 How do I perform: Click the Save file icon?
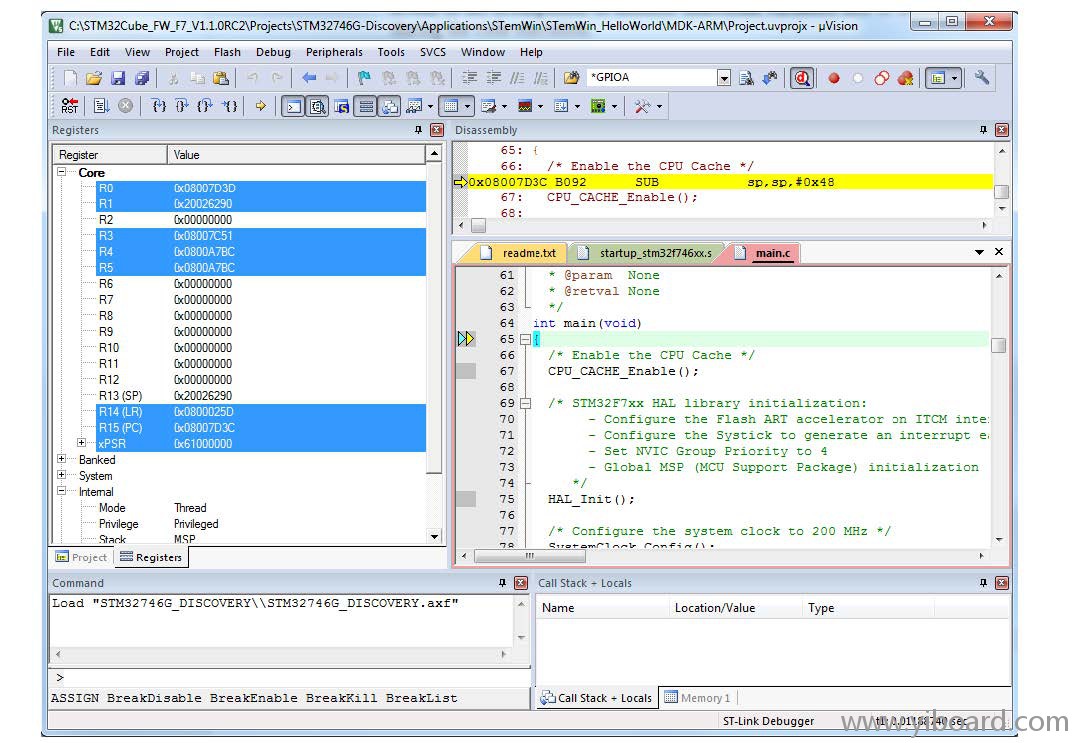coord(118,78)
